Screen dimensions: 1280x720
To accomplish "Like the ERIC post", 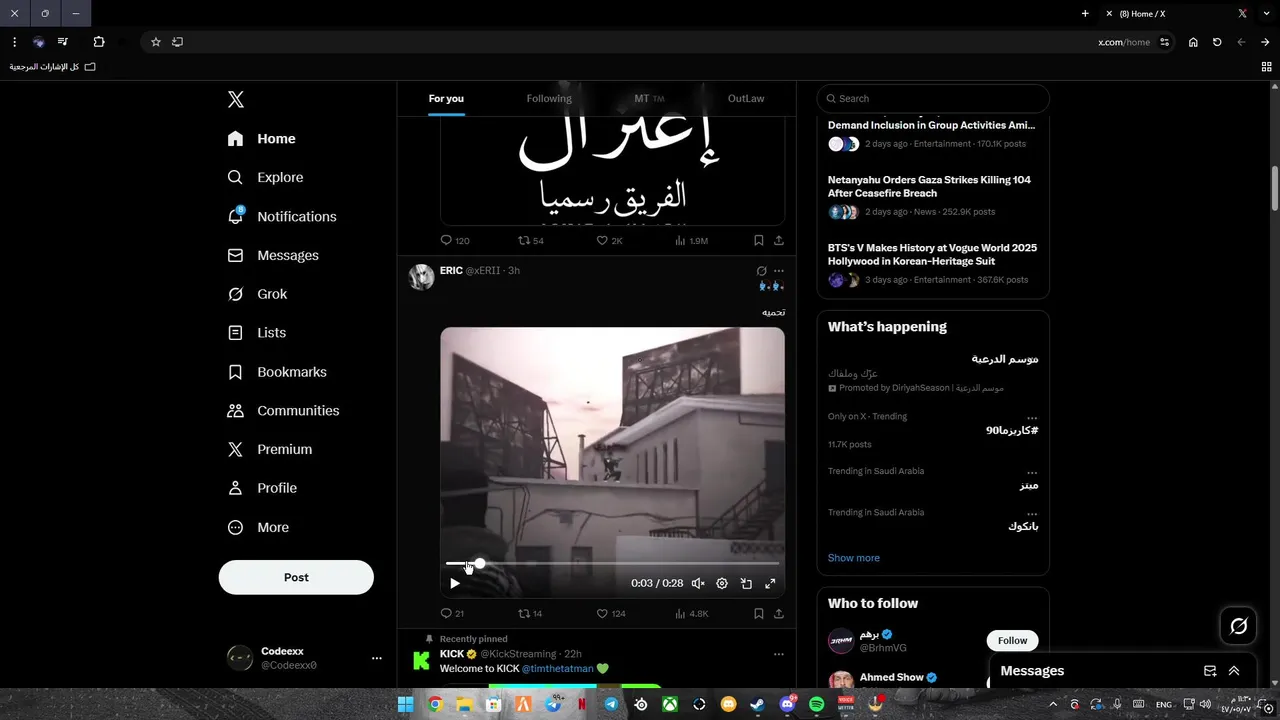I will click(610, 613).
